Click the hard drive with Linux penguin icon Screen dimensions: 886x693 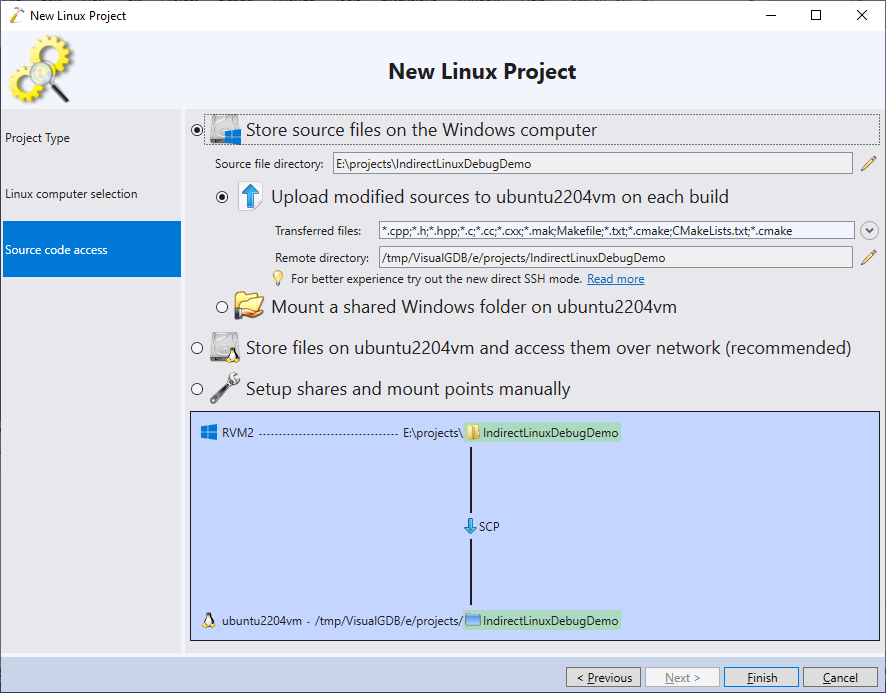tap(225, 347)
